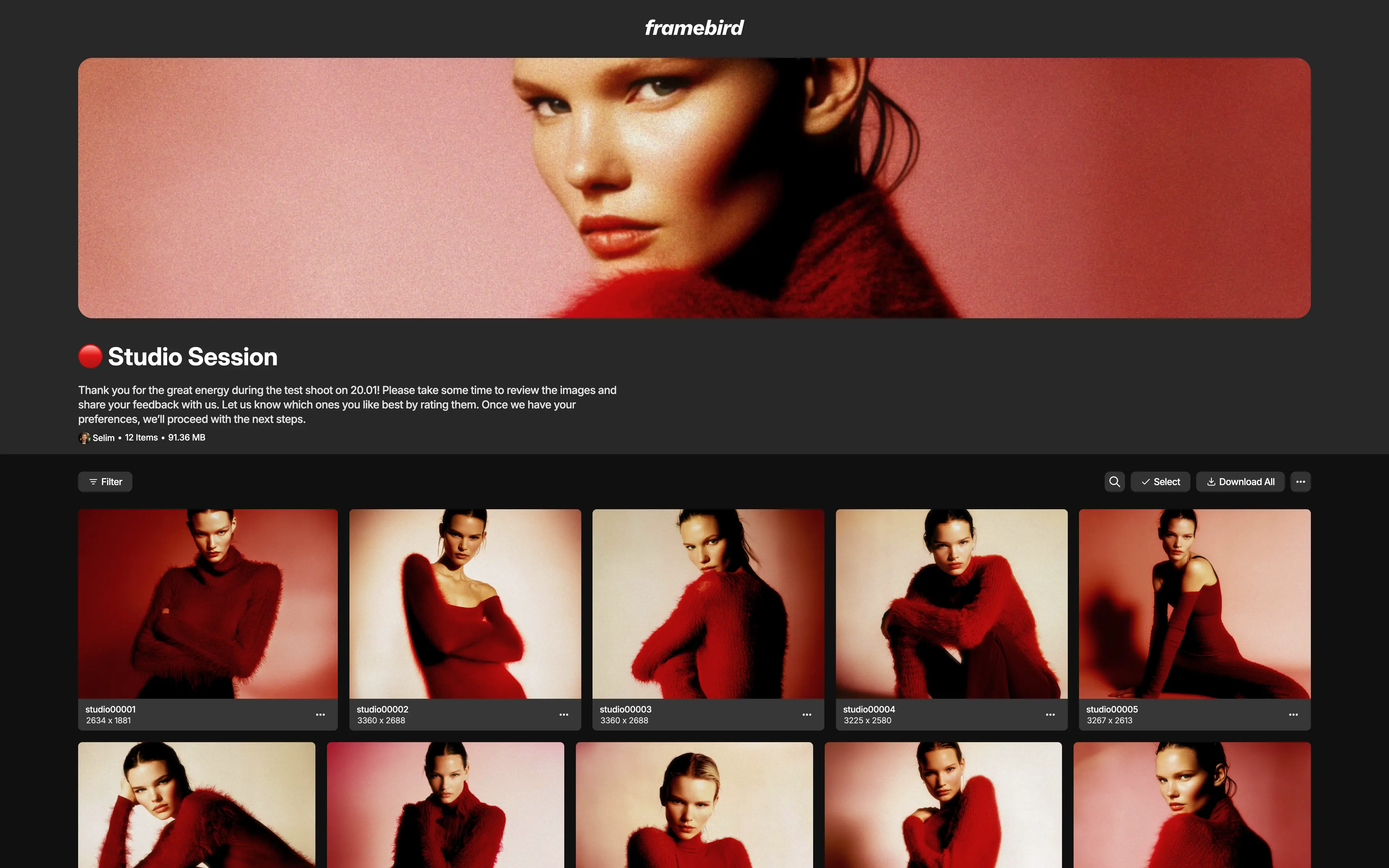1389x868 pixels.
Task: Open options menu for studio00003
Action: coord(806,715)
